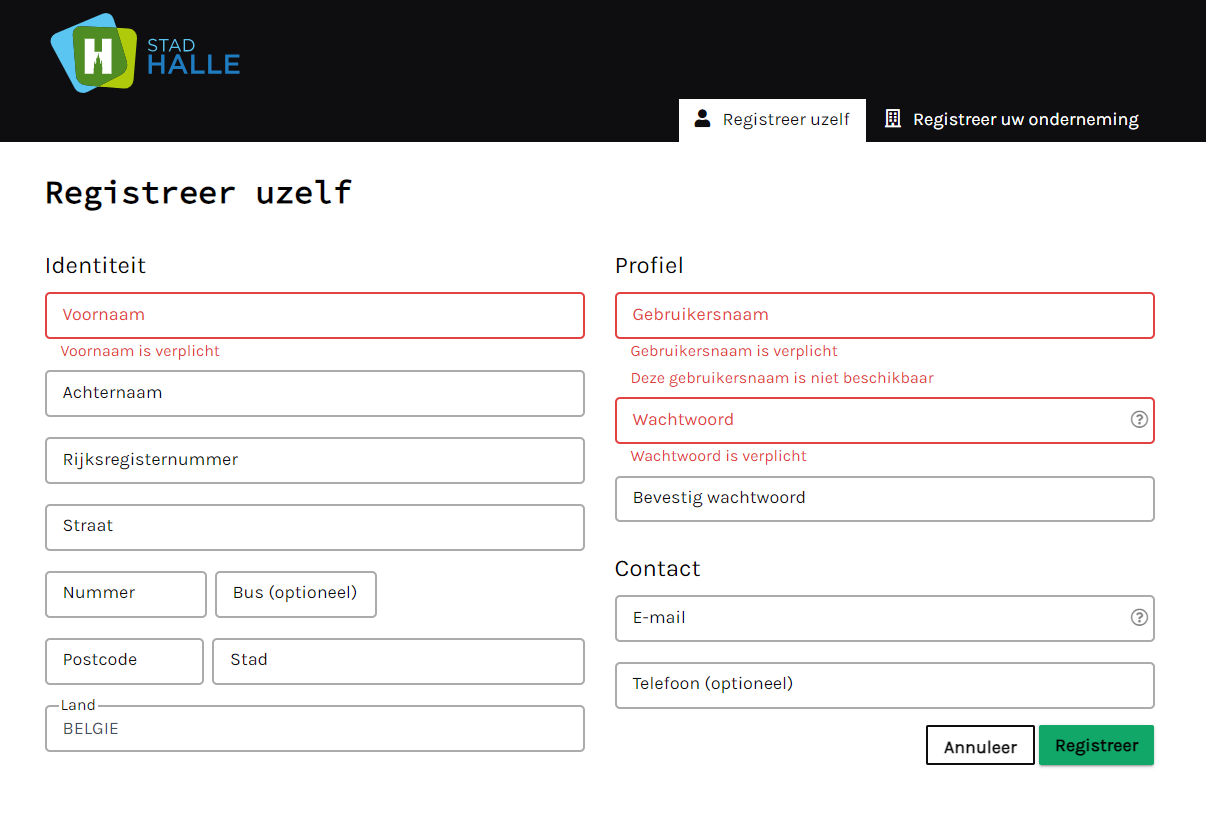
Task: Click the person icon on Registreer uzelf tab
Action: [x=703, y=119]
